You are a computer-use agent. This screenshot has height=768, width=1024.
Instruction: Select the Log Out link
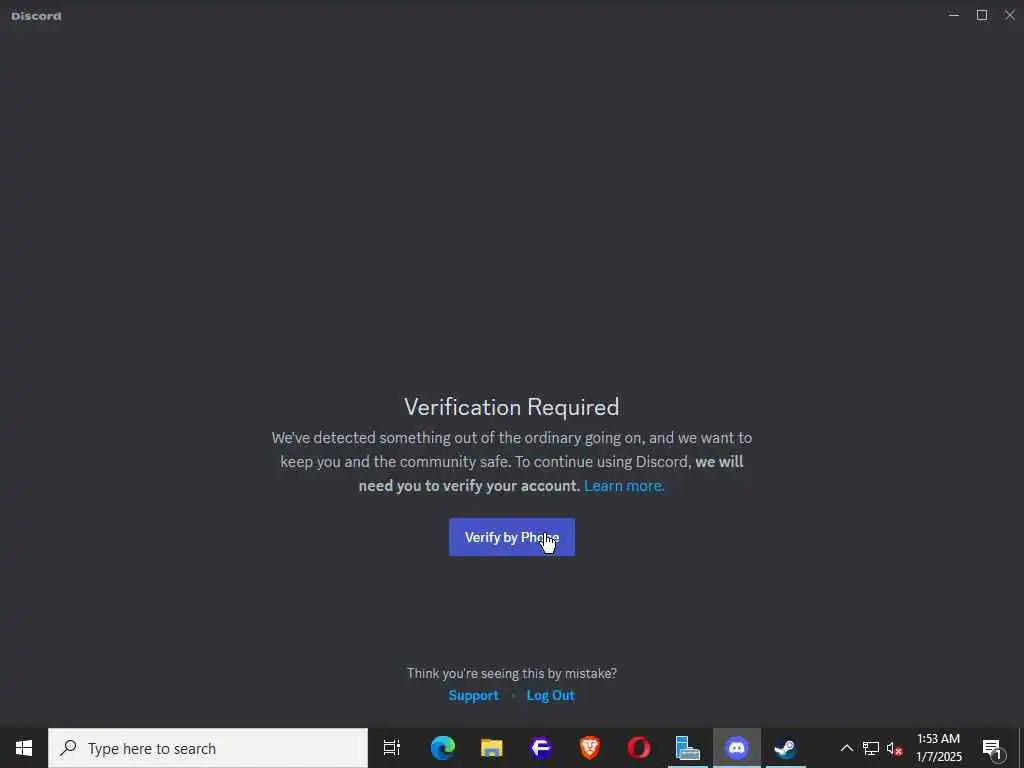point(551,696)
